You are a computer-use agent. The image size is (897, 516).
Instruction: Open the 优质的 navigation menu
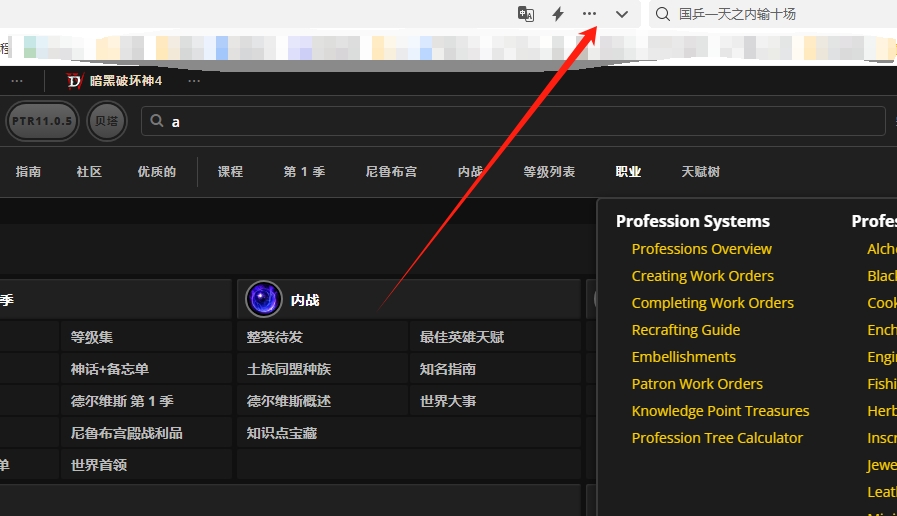(x=157, y=172)
